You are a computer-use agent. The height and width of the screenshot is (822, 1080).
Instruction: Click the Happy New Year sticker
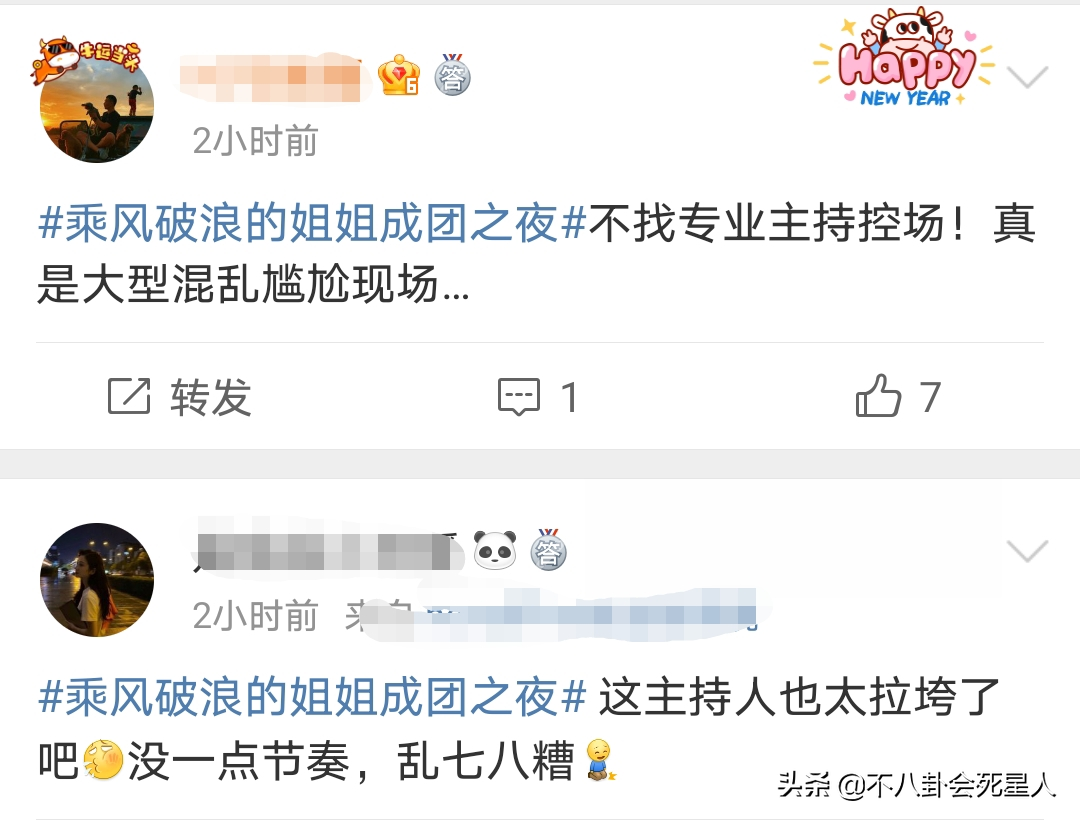click(904, 57)
